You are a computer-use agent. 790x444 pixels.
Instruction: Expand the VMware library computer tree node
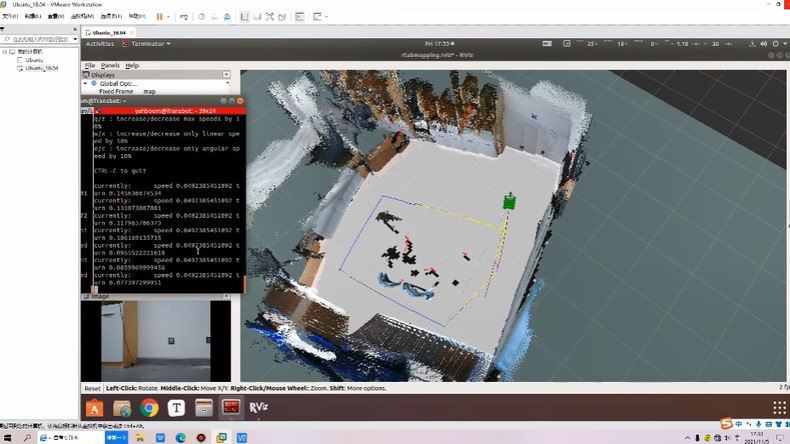pos(5,51)
